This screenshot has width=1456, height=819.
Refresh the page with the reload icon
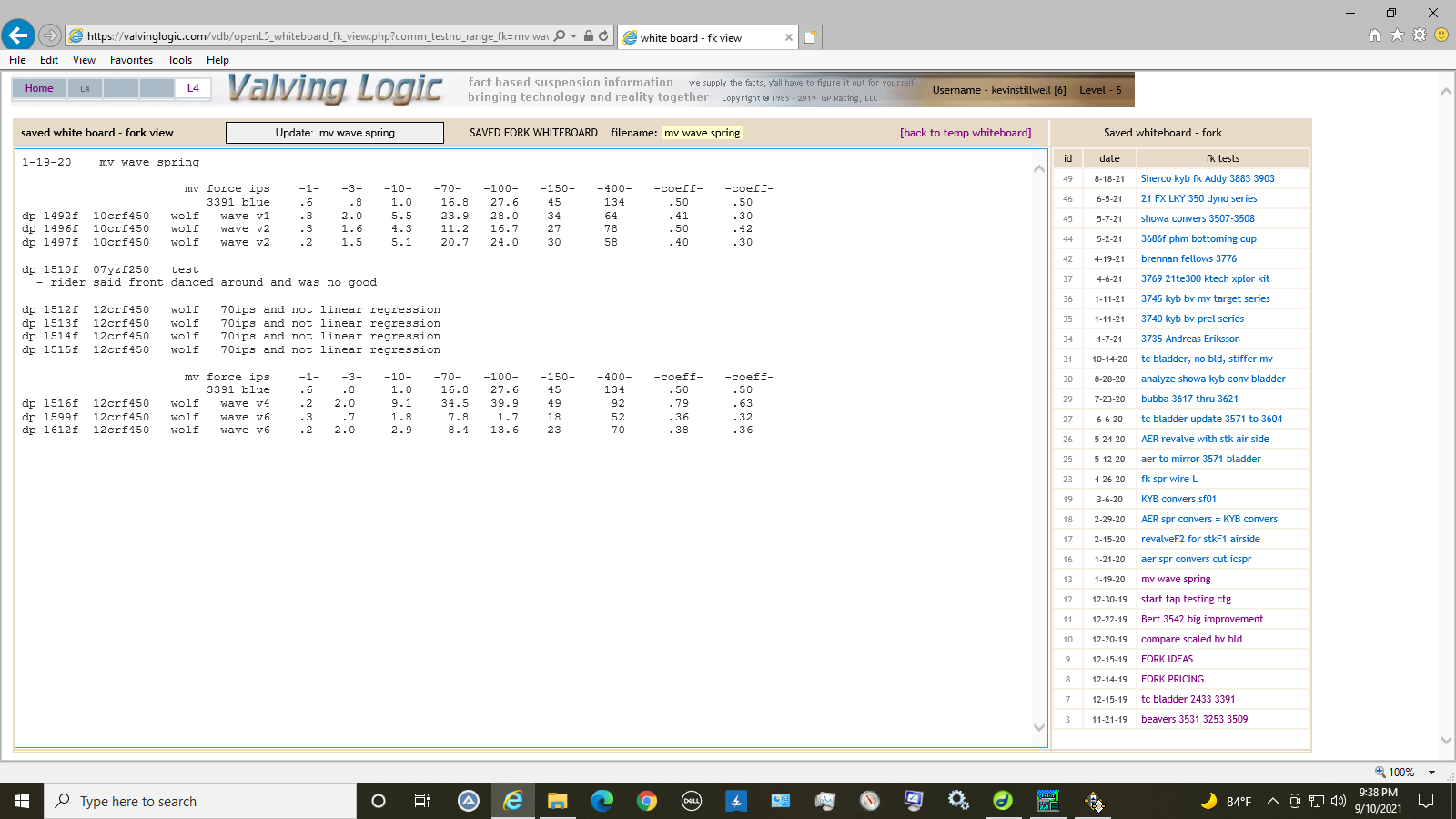coord(603,36)
